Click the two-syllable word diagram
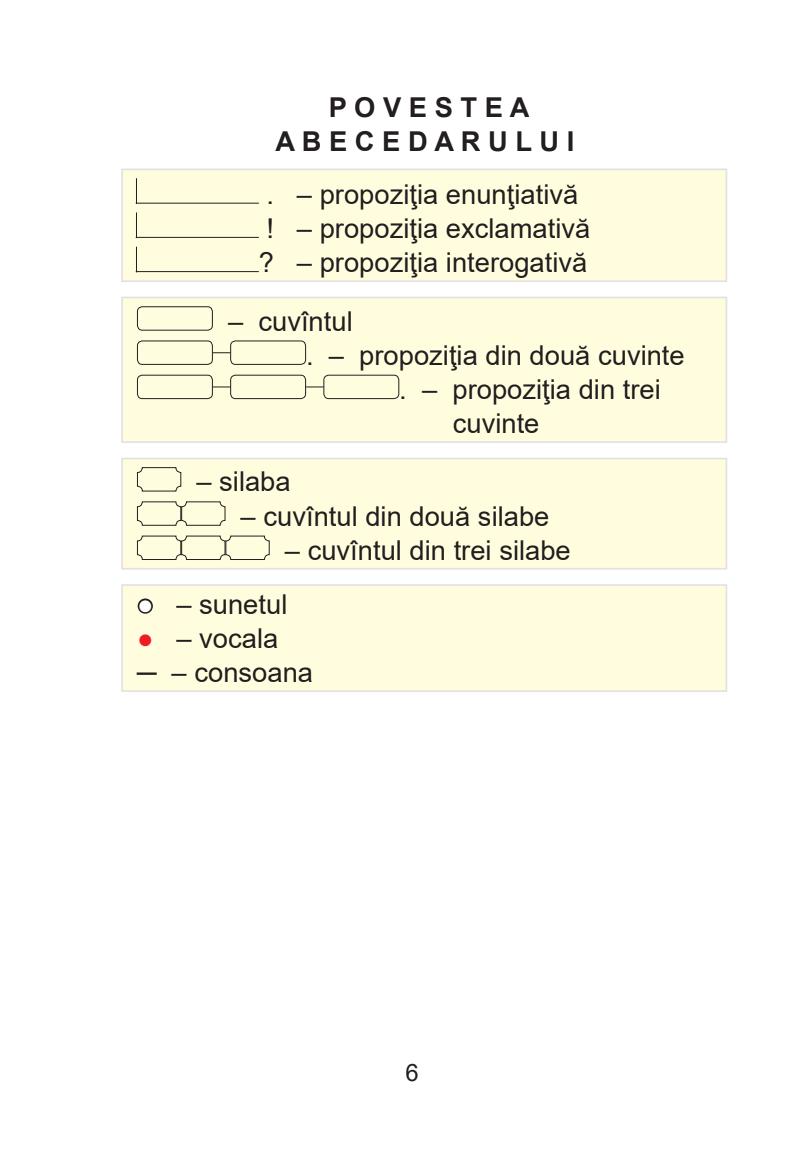Screen dimensions: 800x1164 [x=181, y=517]
